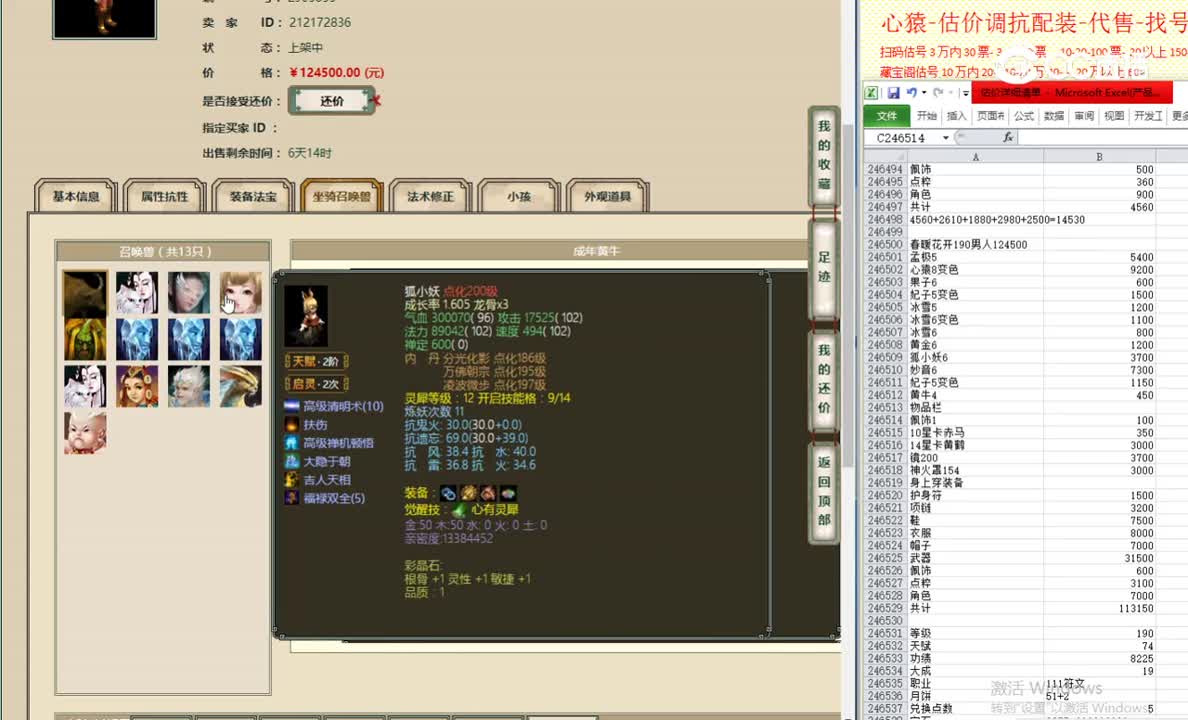
Task: Click the 天赋·2阶 badge
Action: 316,362
